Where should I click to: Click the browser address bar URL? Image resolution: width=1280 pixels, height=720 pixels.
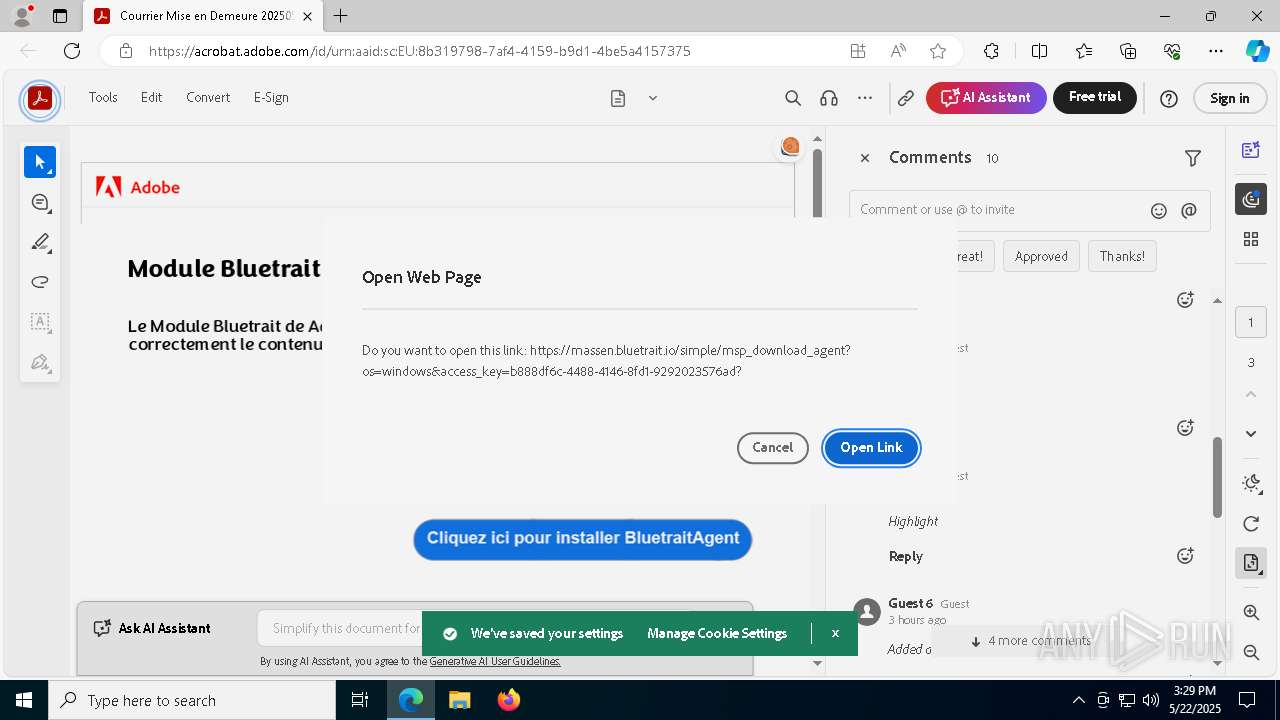[419, 51]
